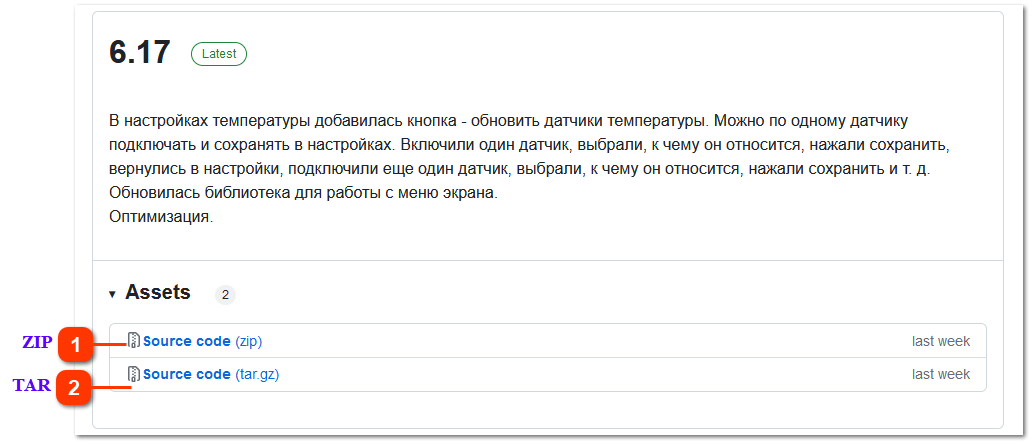Image resolution: width=1032 pixels, height=444 pixels.
Task: Click the (zip) text in first asset
Action: click(x=249, y=341)
